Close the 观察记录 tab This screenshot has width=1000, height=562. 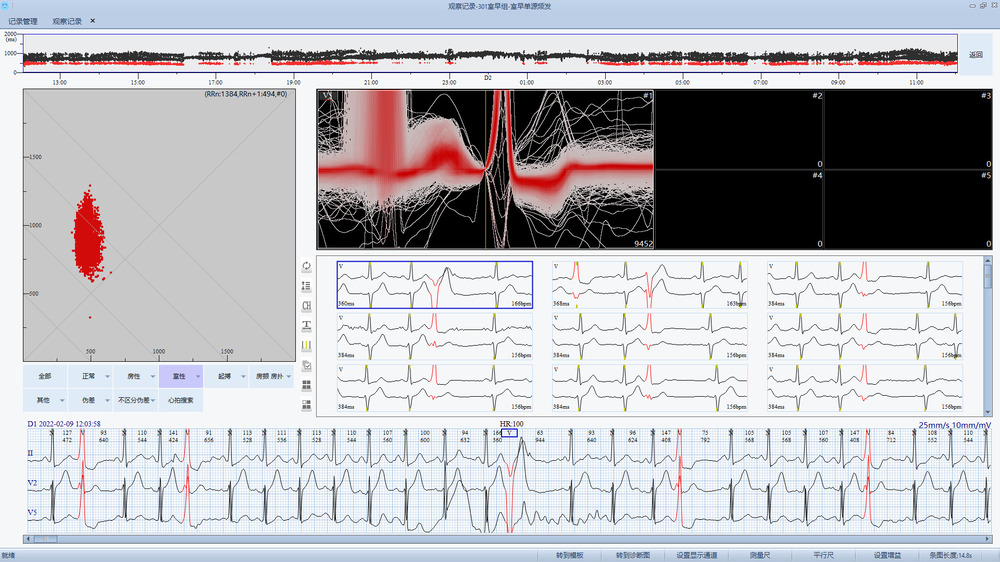[93, 20]
